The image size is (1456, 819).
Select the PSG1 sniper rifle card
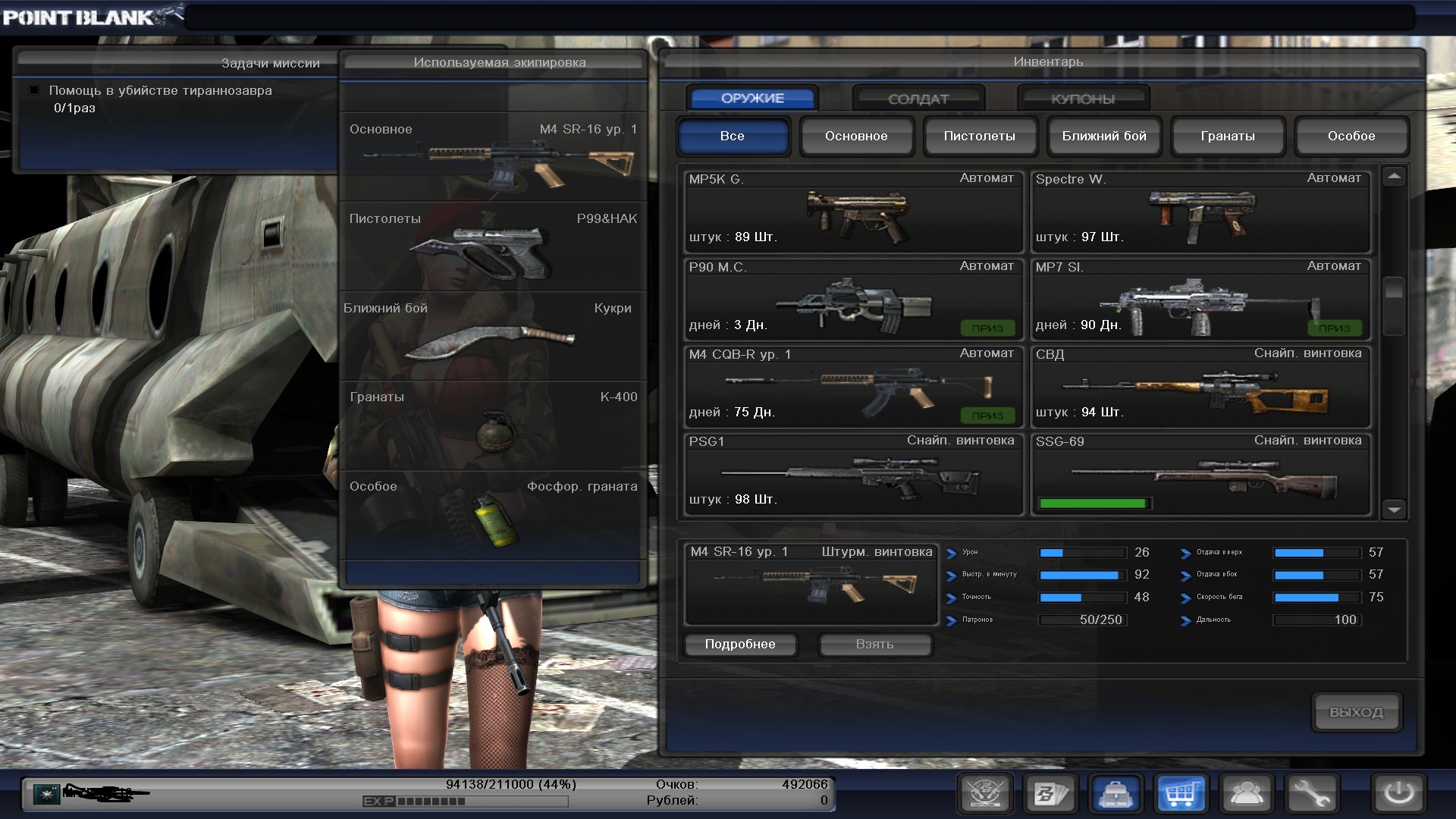tap(853, 474)
